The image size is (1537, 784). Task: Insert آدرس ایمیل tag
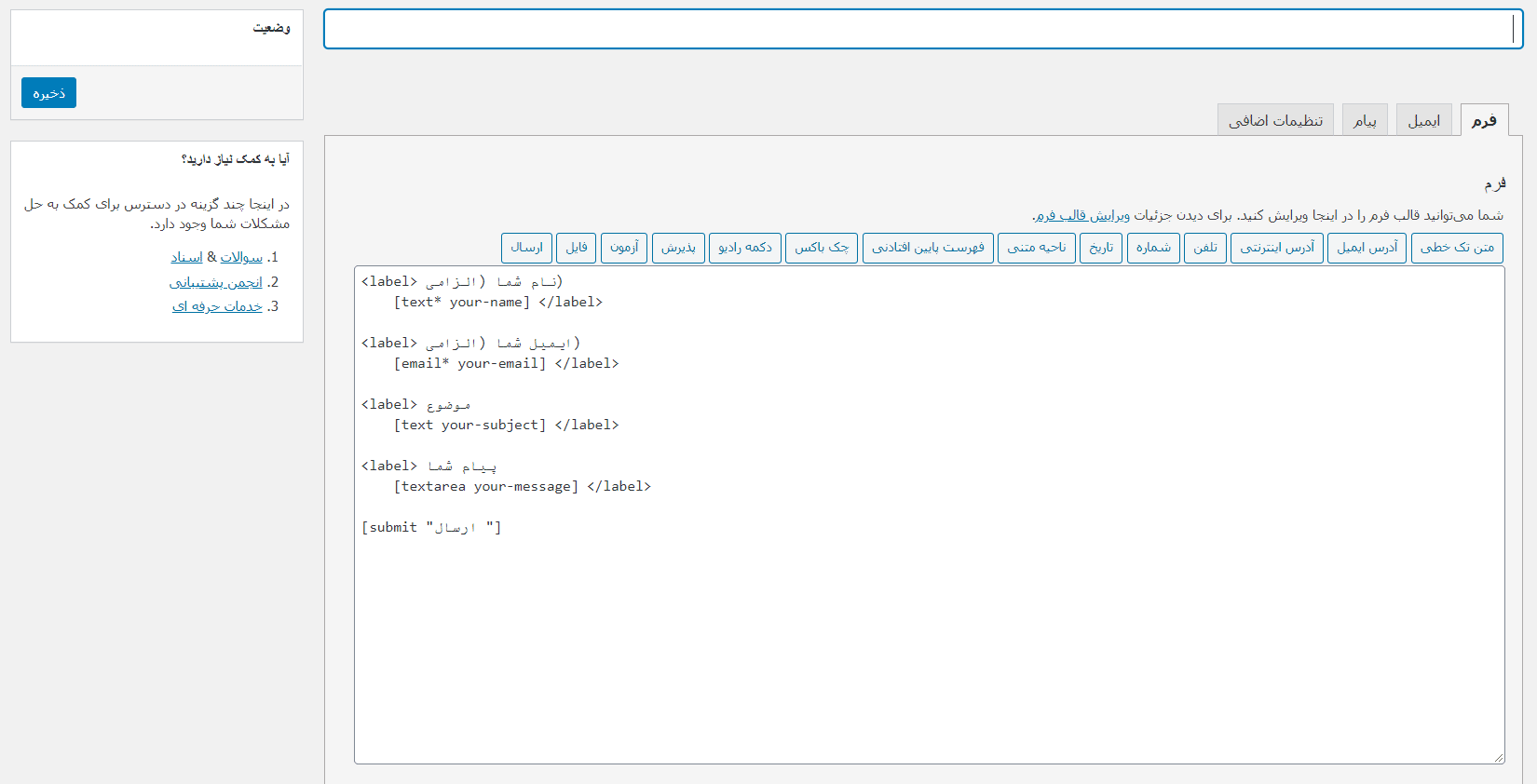[1367, 248]
